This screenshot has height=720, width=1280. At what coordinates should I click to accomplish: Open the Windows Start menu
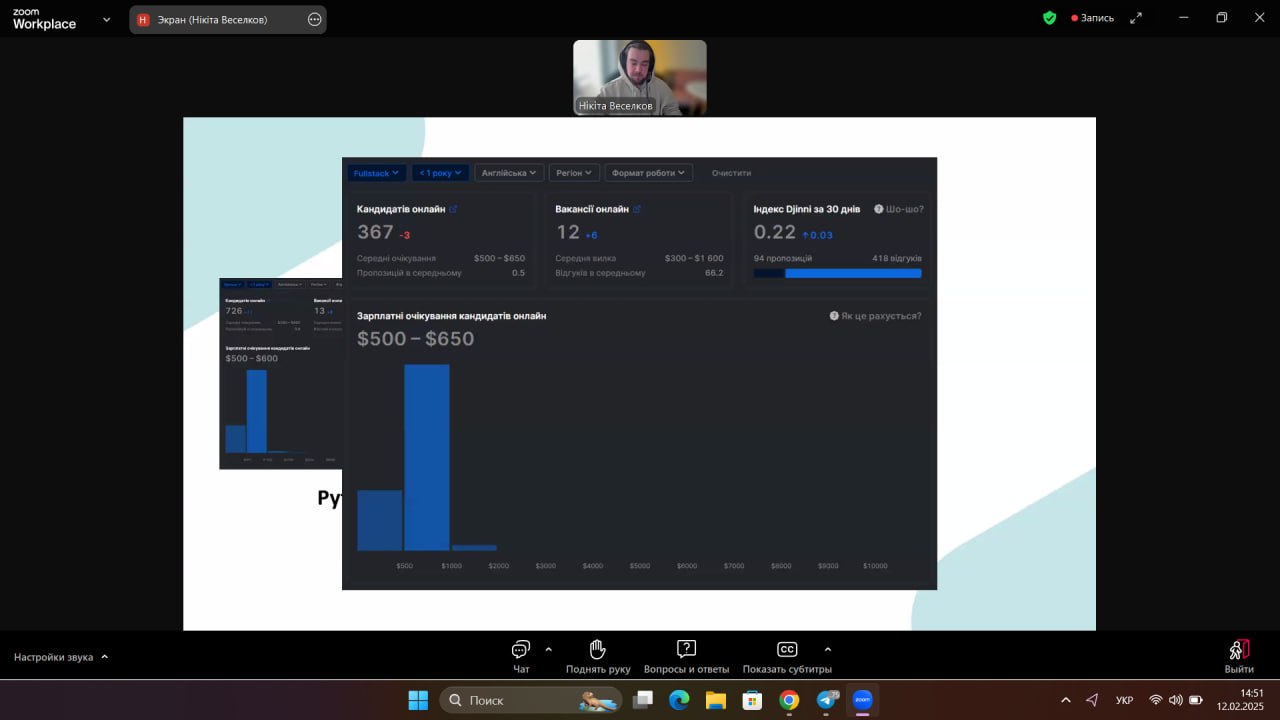(418, 700)
